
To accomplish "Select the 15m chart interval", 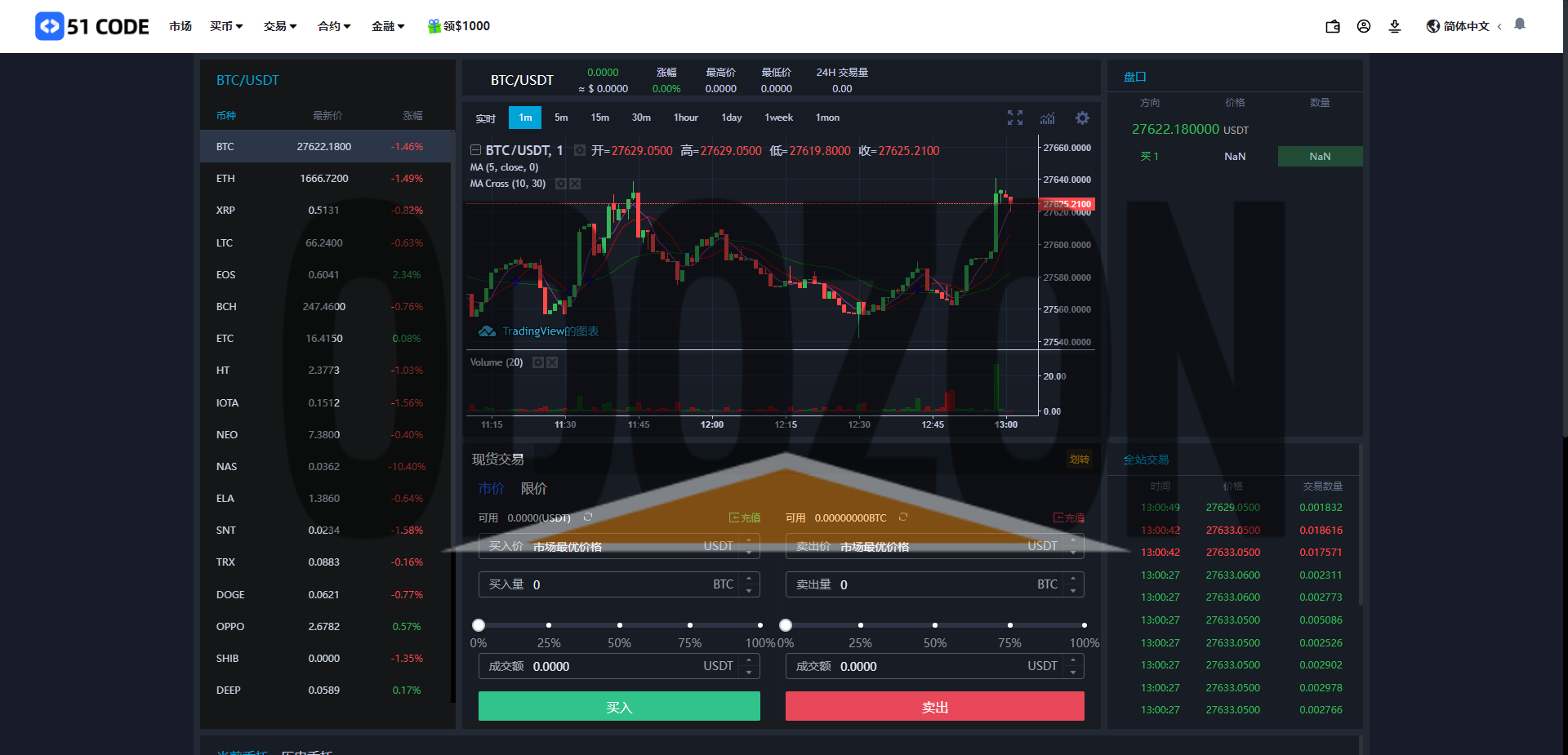I will (x=600, y=118).
